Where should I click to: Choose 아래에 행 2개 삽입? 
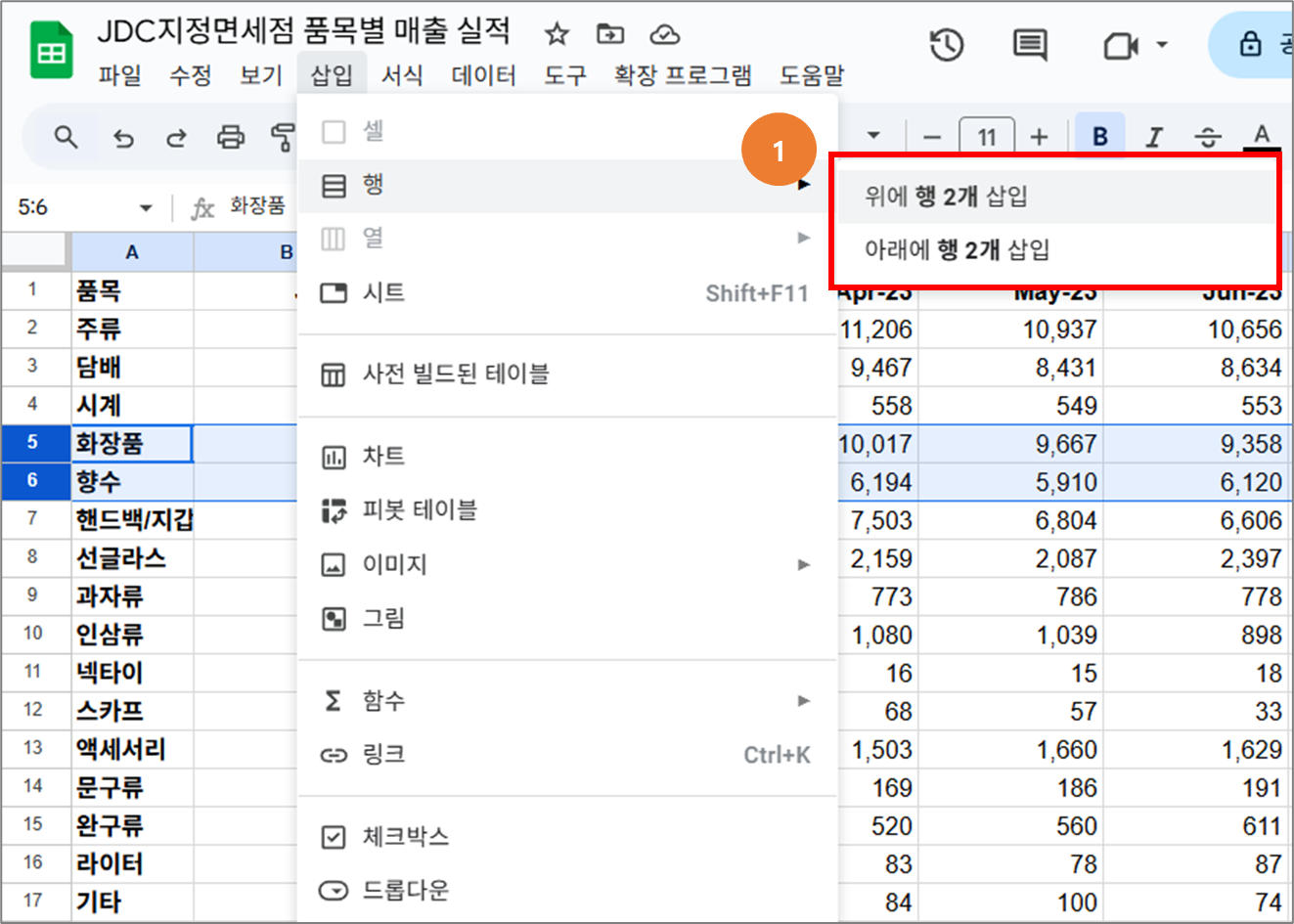pos(1054,250)
